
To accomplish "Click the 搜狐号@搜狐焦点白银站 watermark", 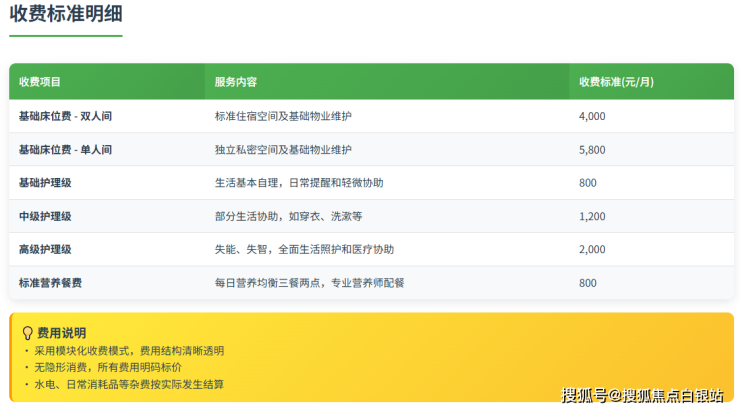I will 642,395.
